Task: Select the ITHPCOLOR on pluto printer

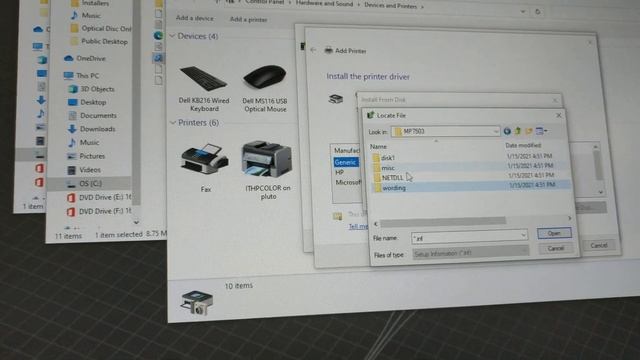Action: click(268, 169)
